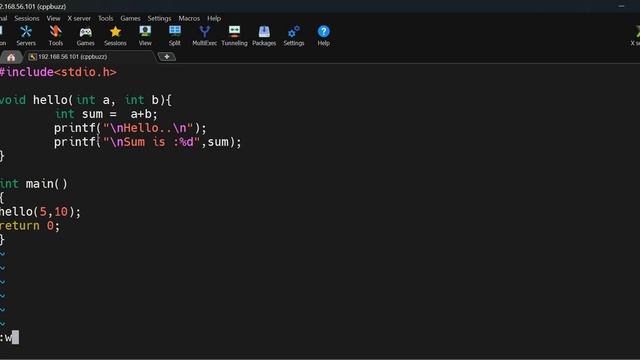
Task: Open the Packages toolbar icon
Action: pos(264,36)
